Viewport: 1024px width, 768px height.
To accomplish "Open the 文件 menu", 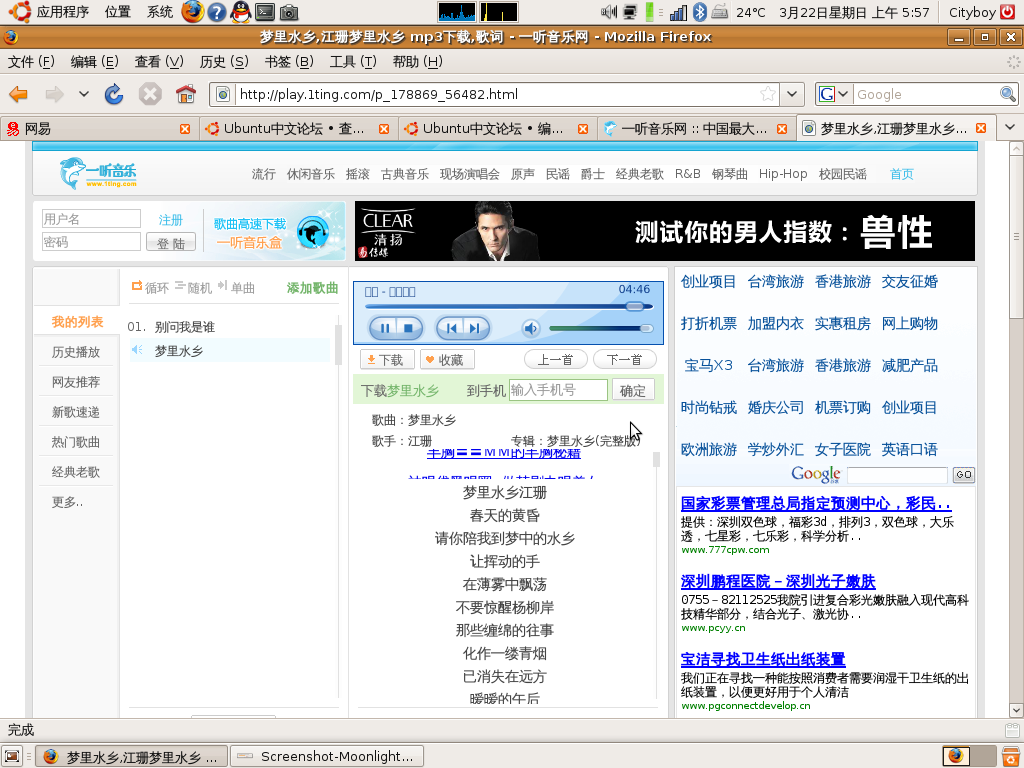I will point(31,61).
